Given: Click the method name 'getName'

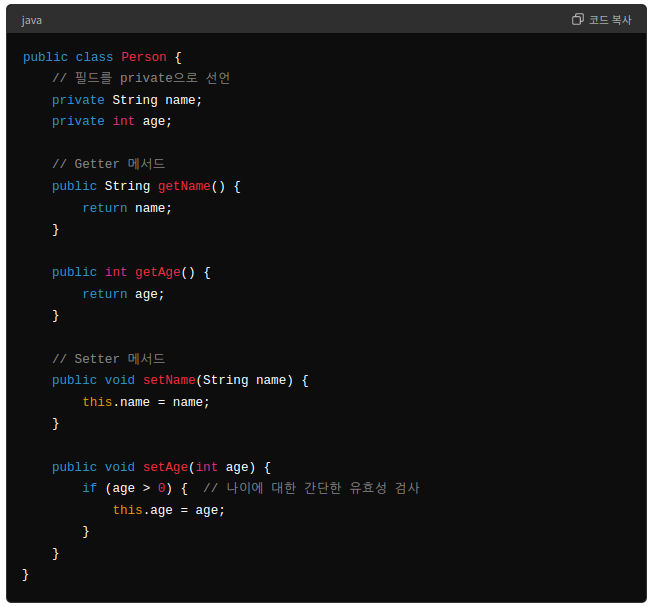Looking at the screenshot, I should click(184, 186).
